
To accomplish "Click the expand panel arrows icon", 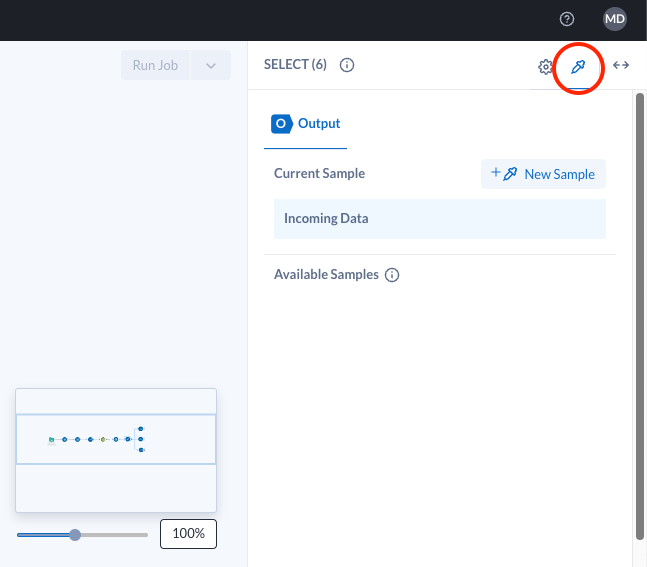I will click(621, 65).
